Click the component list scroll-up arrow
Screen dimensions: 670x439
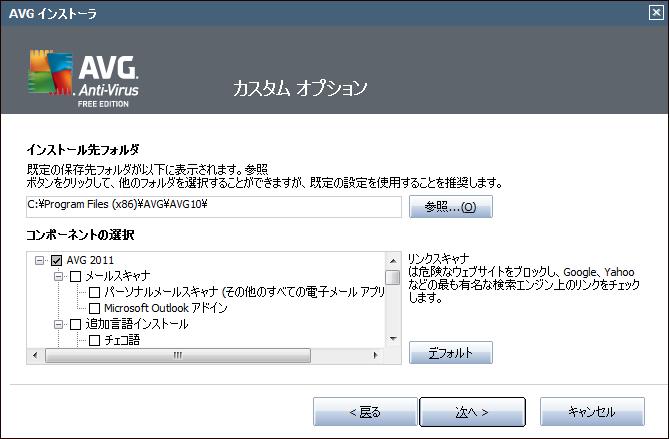[x=393, y=261]
